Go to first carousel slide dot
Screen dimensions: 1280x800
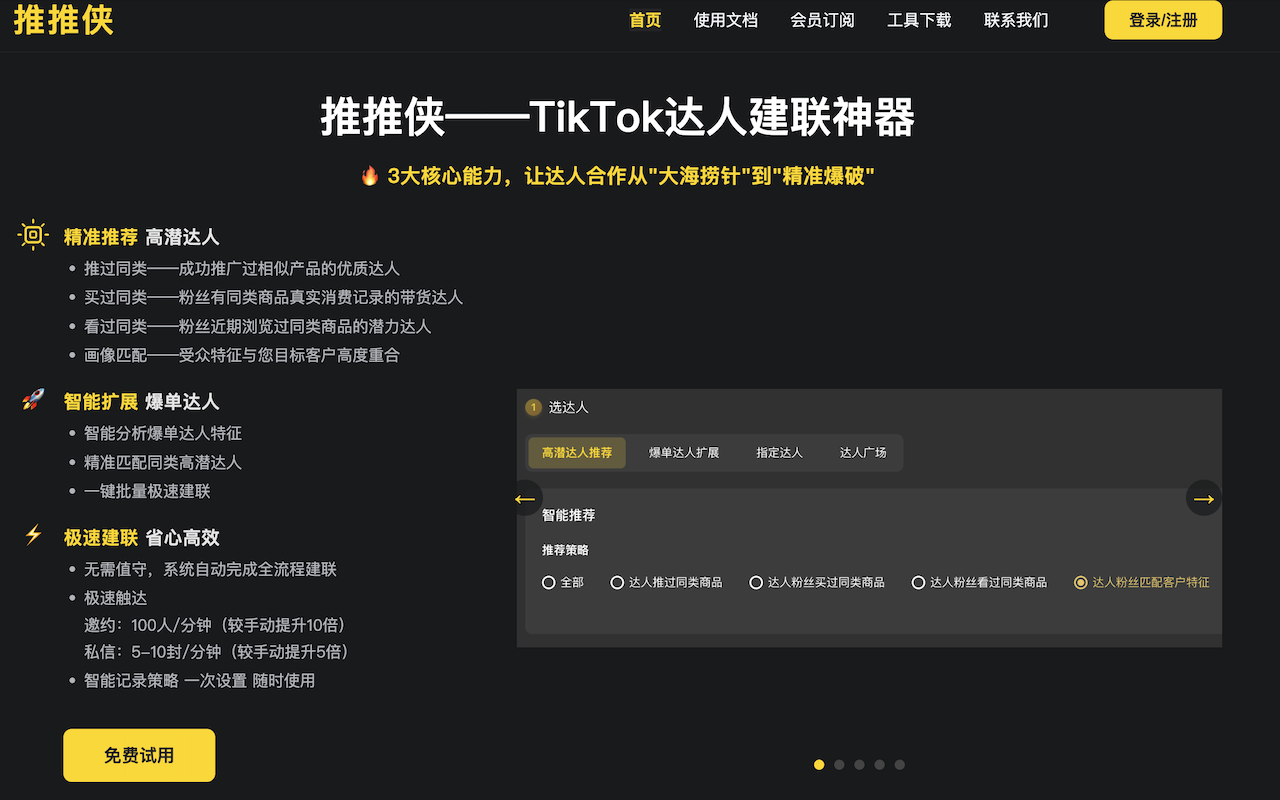click(819, 765)
